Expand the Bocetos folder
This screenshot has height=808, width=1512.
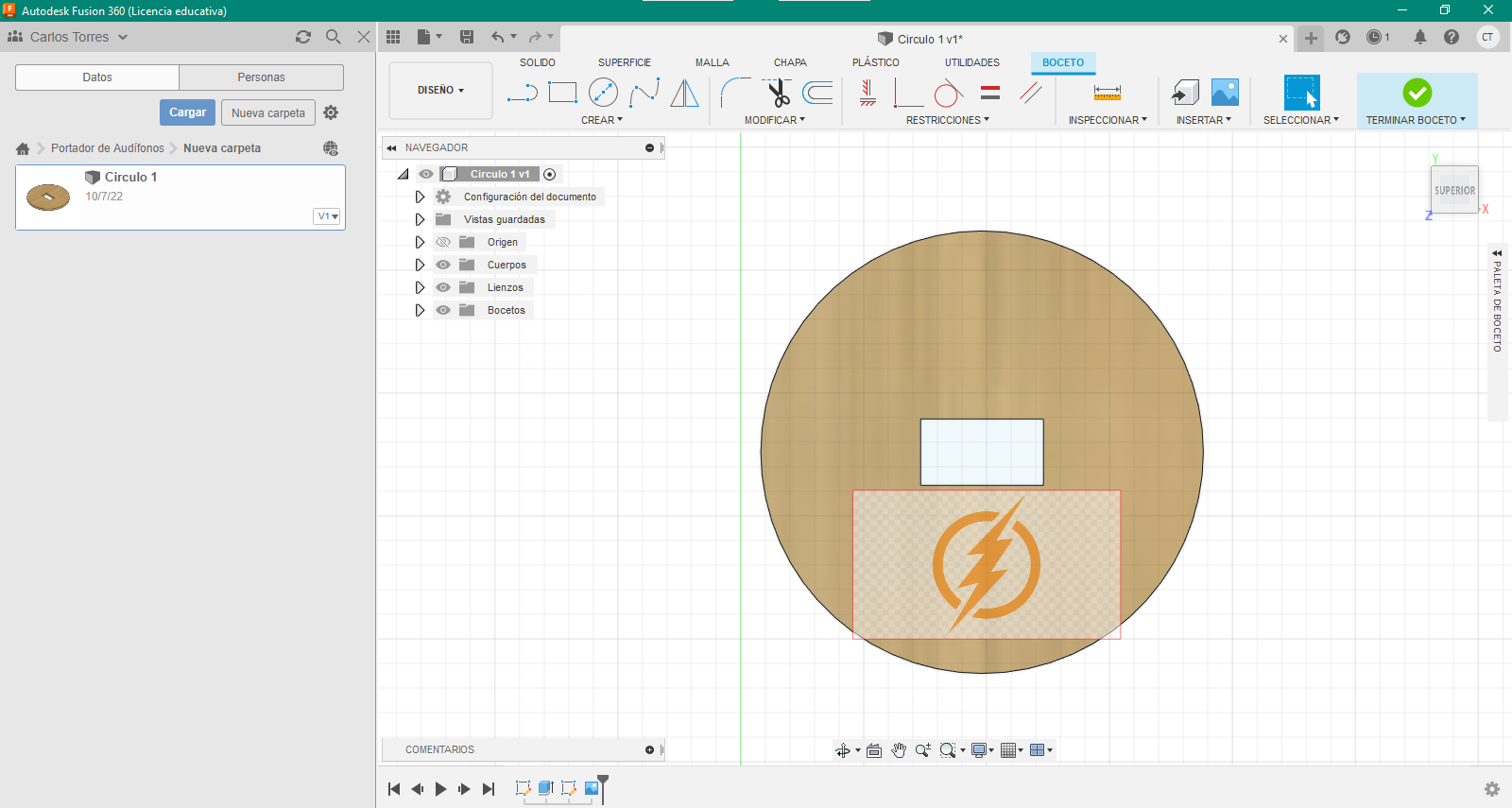(421, 310)
